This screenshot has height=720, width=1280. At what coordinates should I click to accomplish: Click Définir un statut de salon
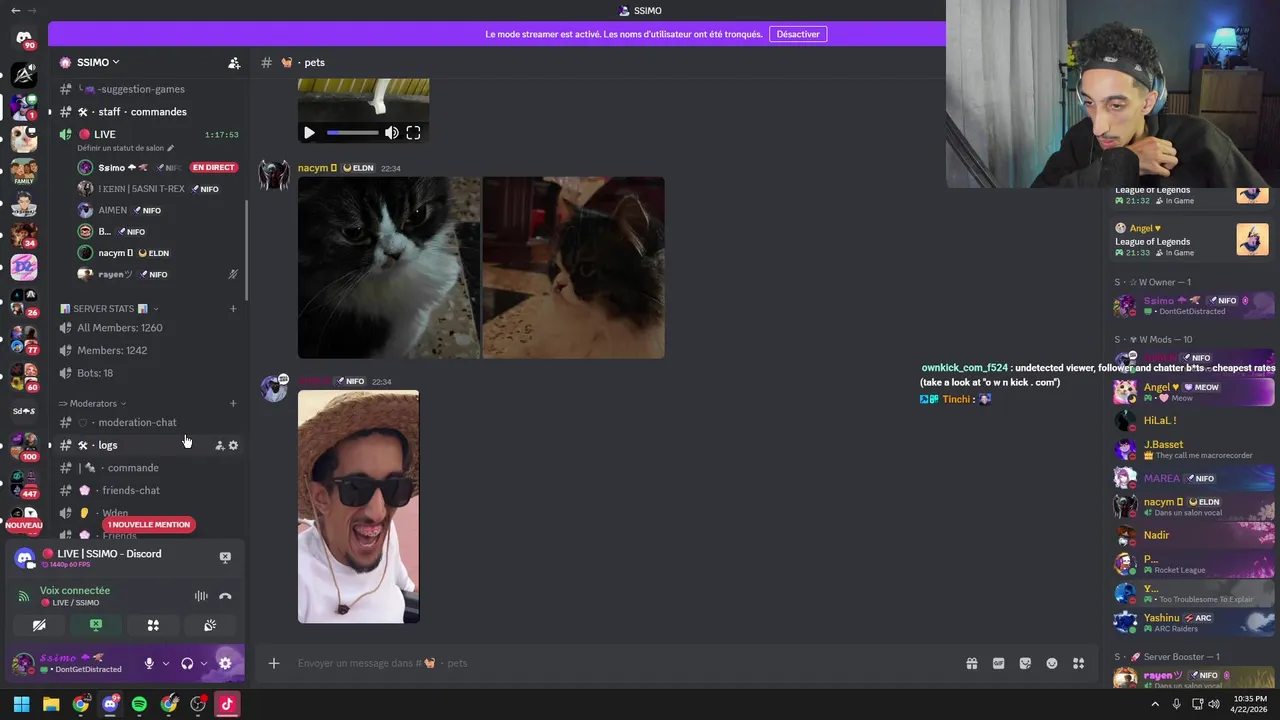click(x=126, y=148)
